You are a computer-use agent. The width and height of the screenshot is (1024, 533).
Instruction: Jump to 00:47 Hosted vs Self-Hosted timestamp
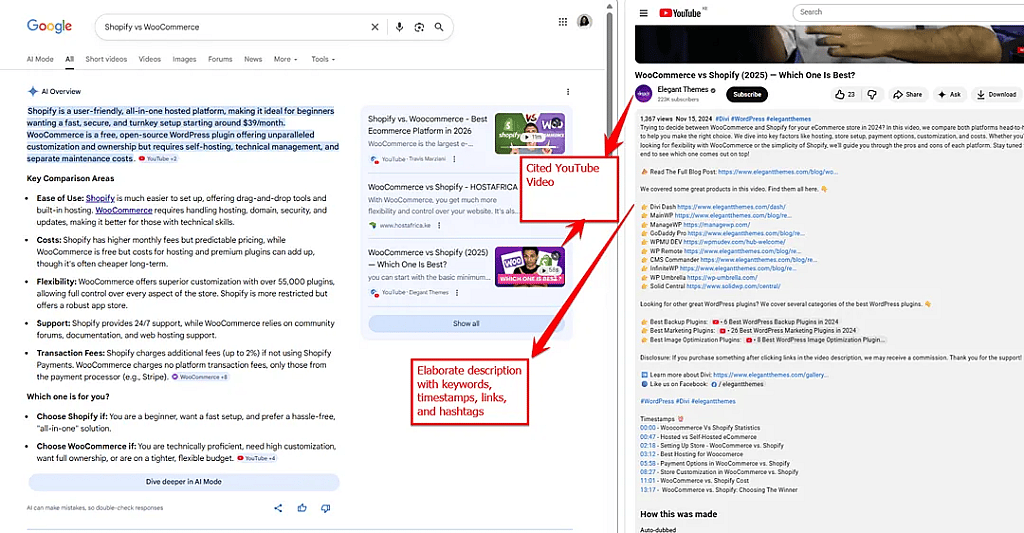pos(647,437)
